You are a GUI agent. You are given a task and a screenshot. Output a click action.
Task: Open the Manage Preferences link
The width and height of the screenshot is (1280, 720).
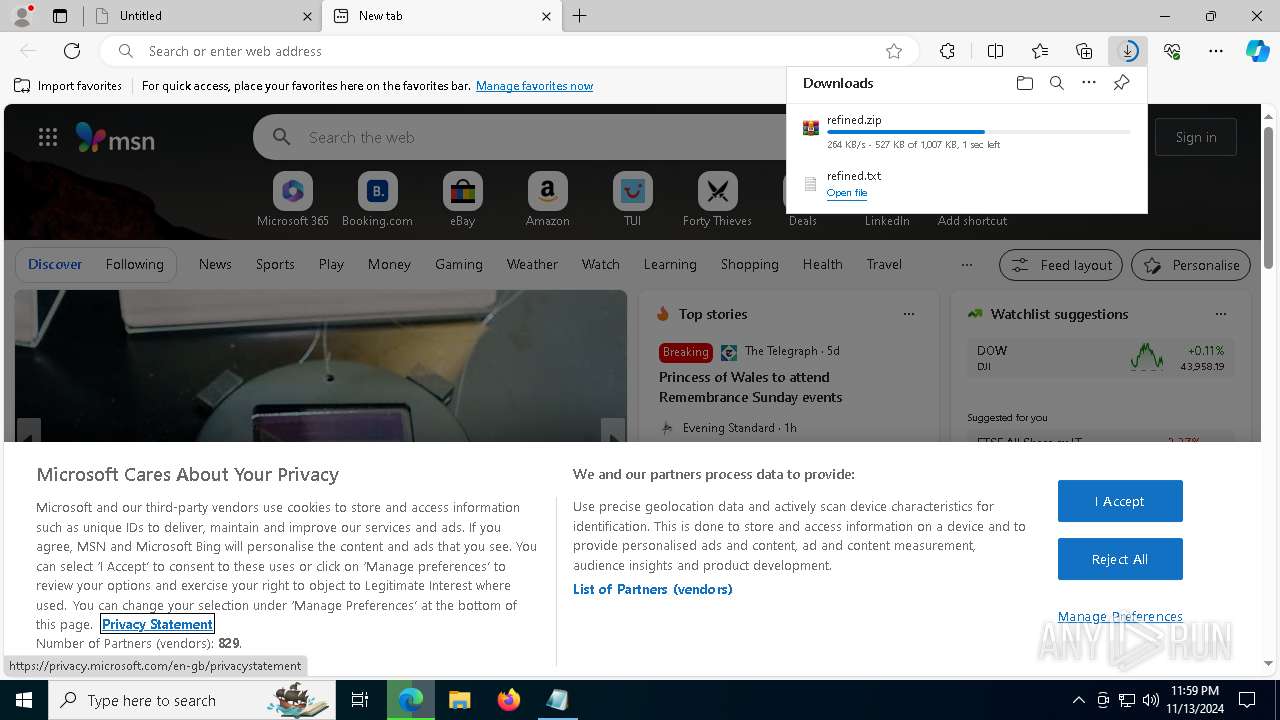(x=1120, y=616)
